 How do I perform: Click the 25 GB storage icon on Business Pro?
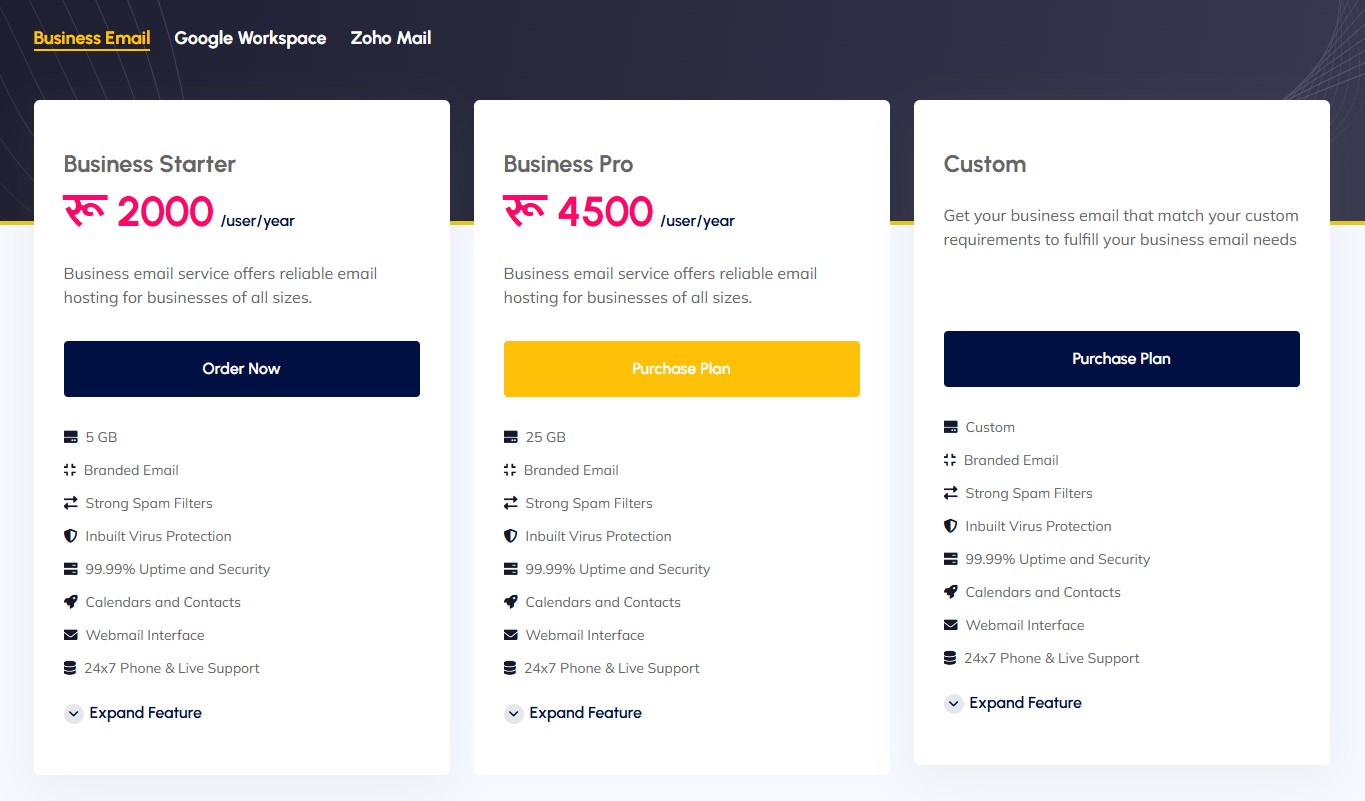[x=510, y=436]
